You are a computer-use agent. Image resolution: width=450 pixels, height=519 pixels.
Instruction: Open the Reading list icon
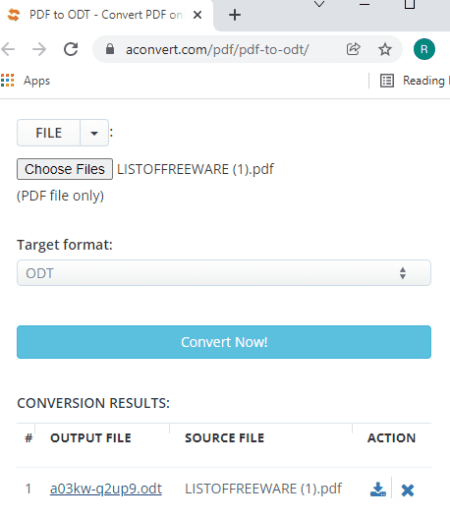click(387, 81)
